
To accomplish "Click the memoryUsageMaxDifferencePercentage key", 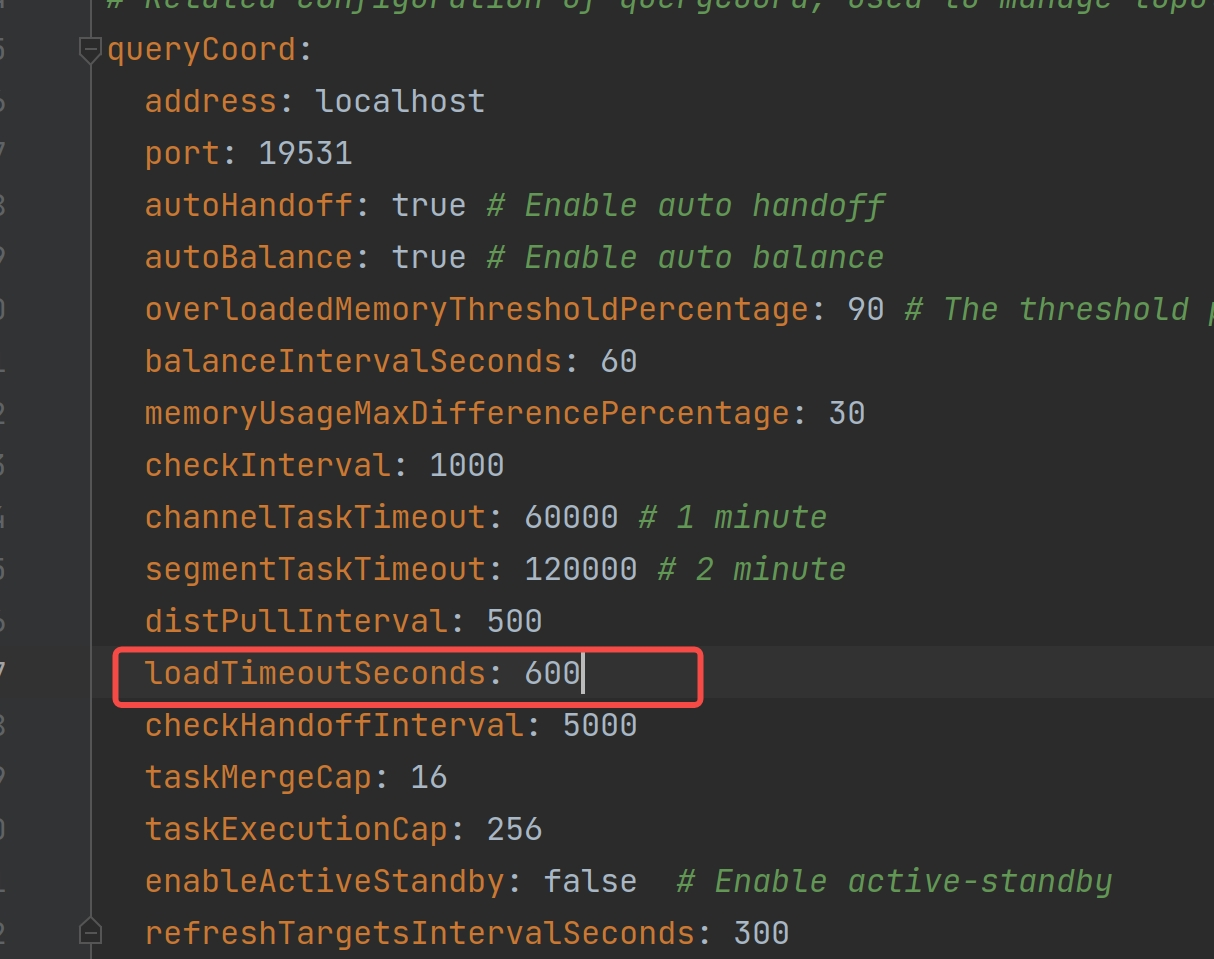I will pyautogui.click(x=467, y=413).
